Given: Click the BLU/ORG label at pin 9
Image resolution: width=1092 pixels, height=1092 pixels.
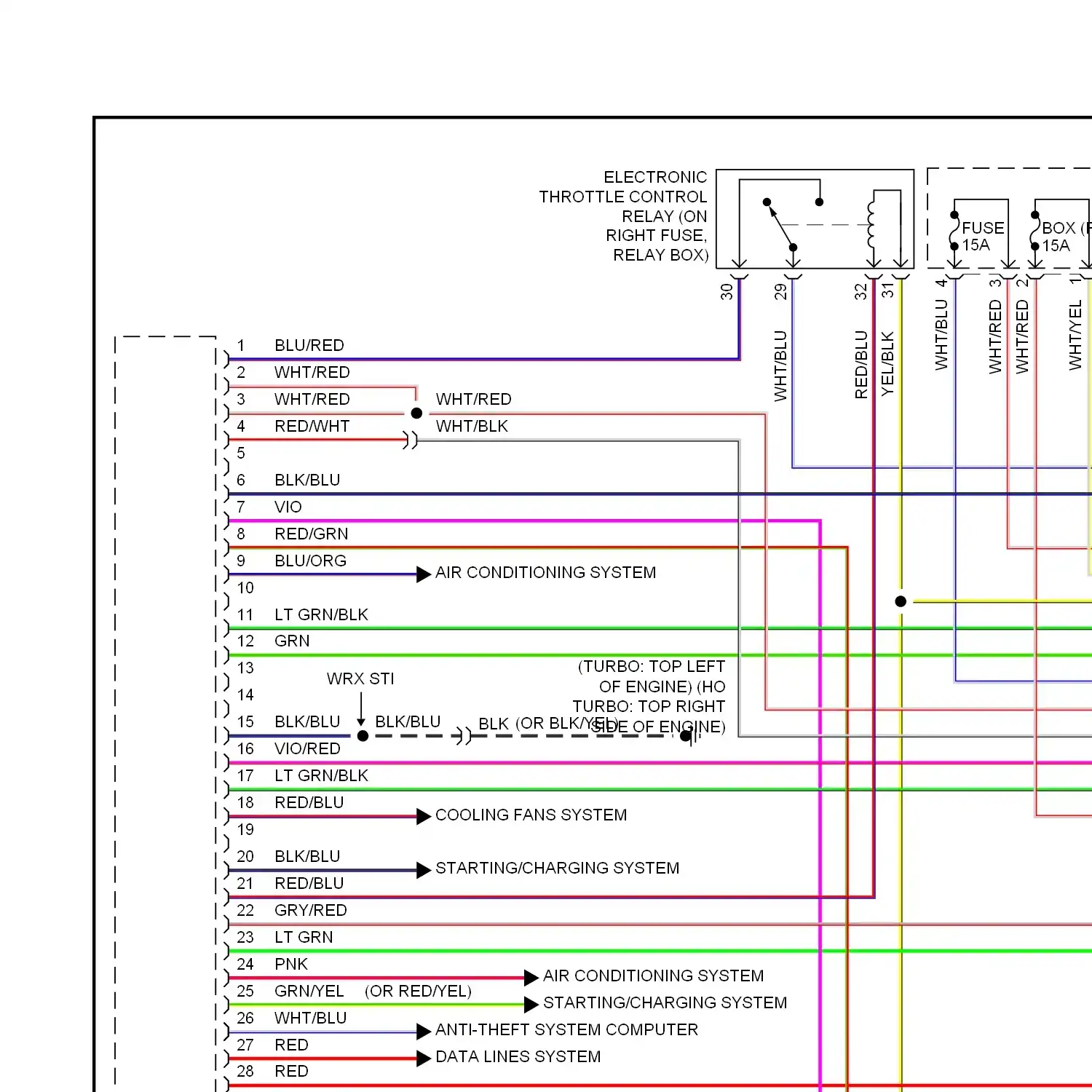Looking at the screenshot, I should point(311,561).
